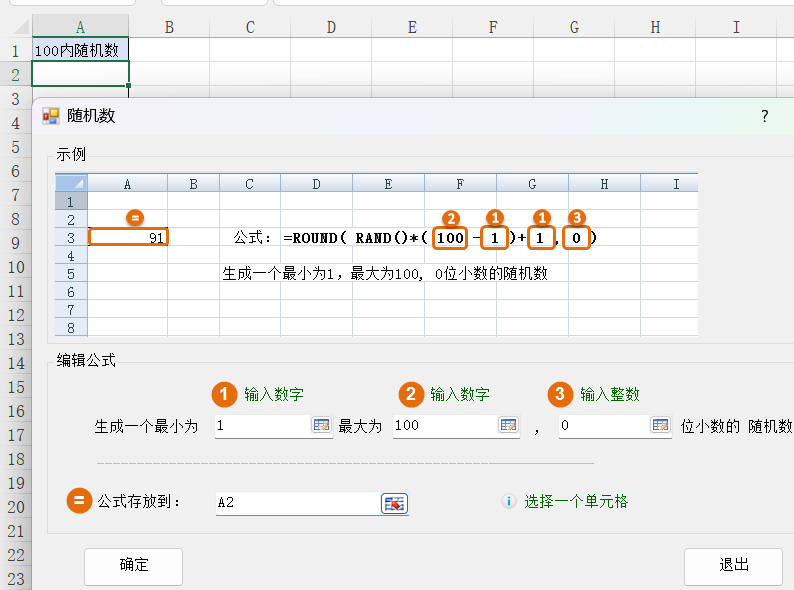
Task: Click the range picker icon for minimum value
Action: coord(321,425)
